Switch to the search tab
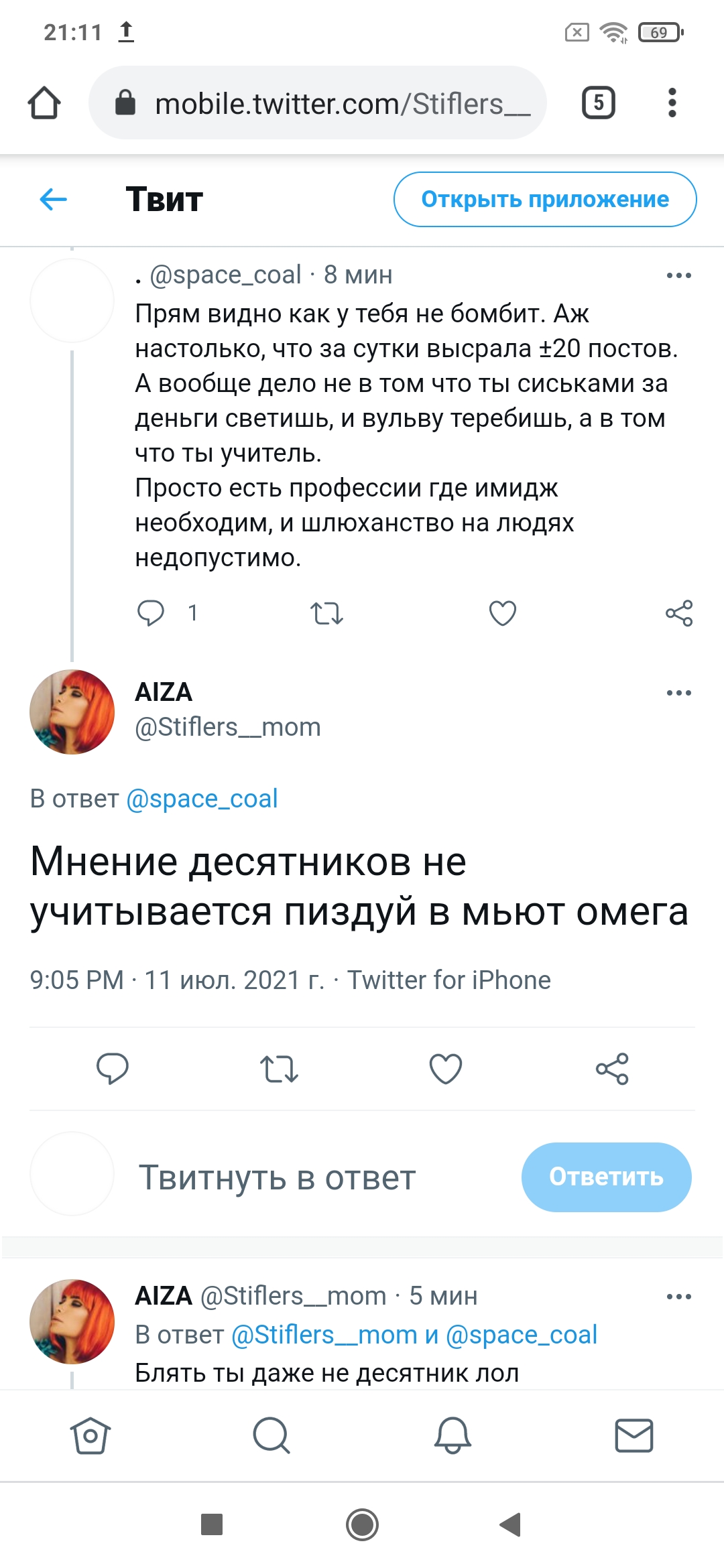This screenshot has width=724, height=1568. click(271, 1435)
